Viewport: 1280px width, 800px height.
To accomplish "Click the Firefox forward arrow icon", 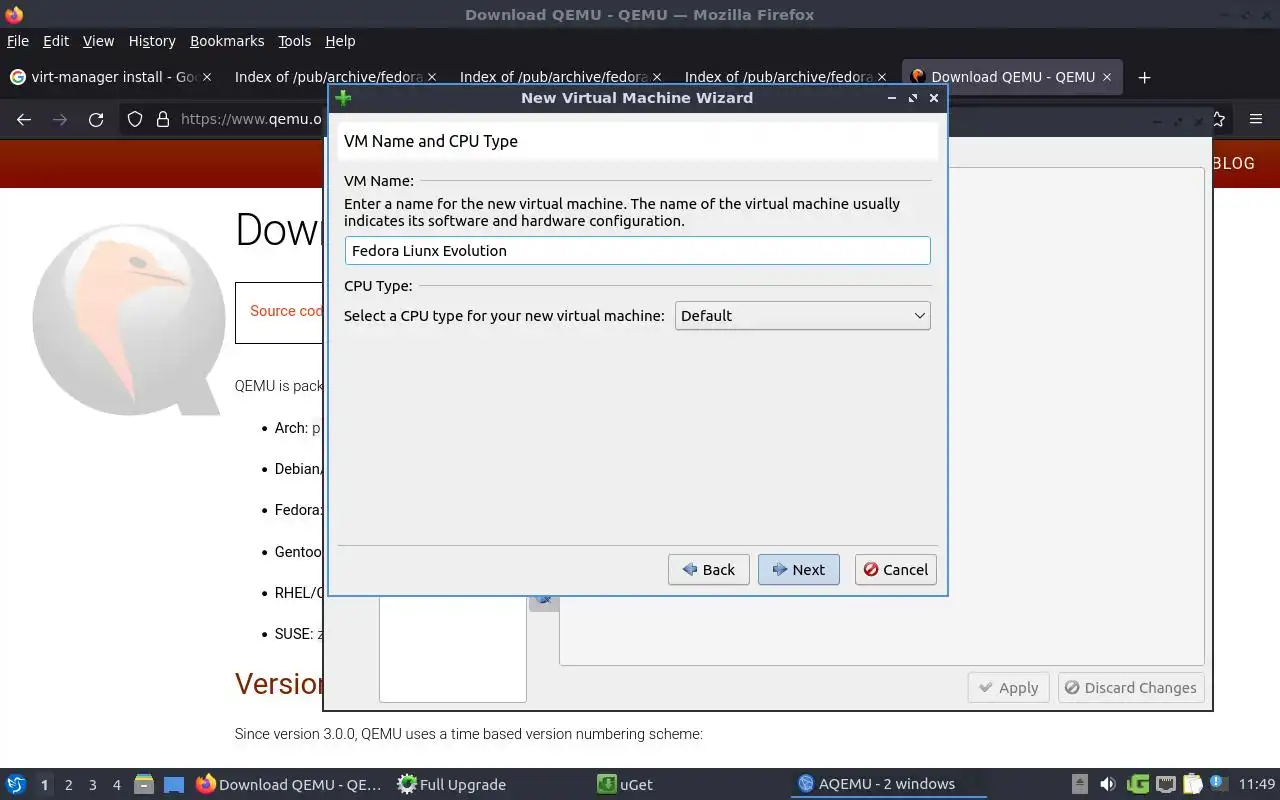I will coord(60,119).
